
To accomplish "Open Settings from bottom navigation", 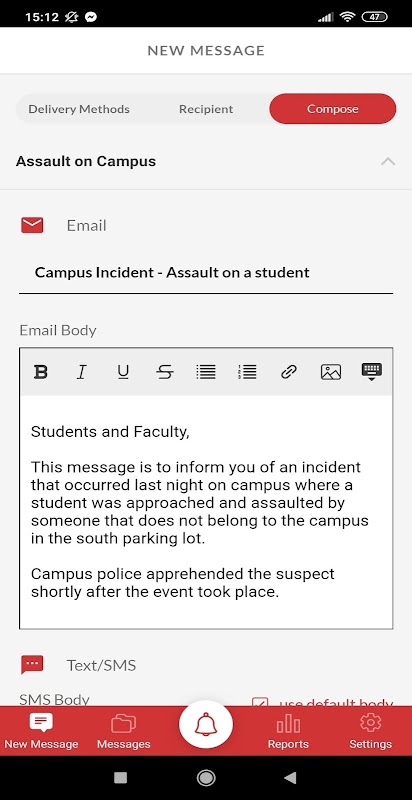I will tap(371, 731).
